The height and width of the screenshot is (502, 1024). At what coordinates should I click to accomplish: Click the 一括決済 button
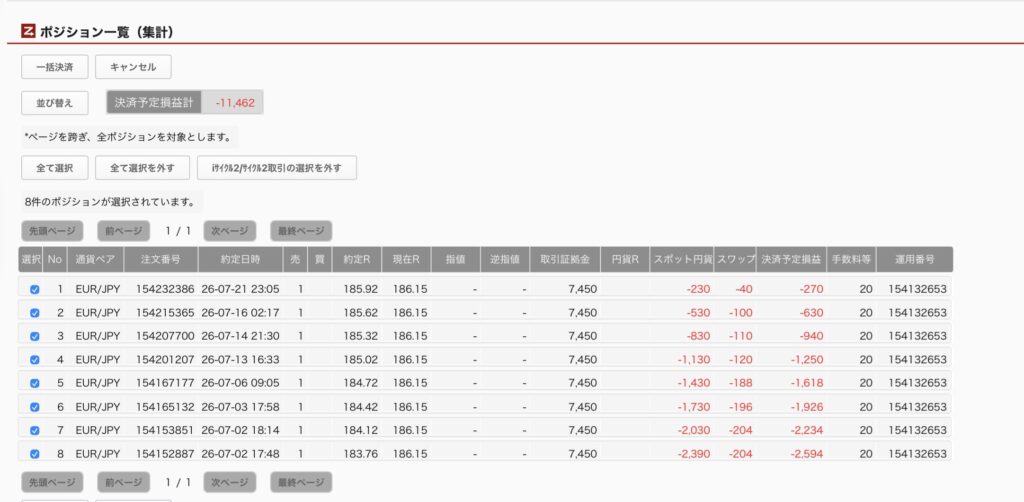coord(55,67)
